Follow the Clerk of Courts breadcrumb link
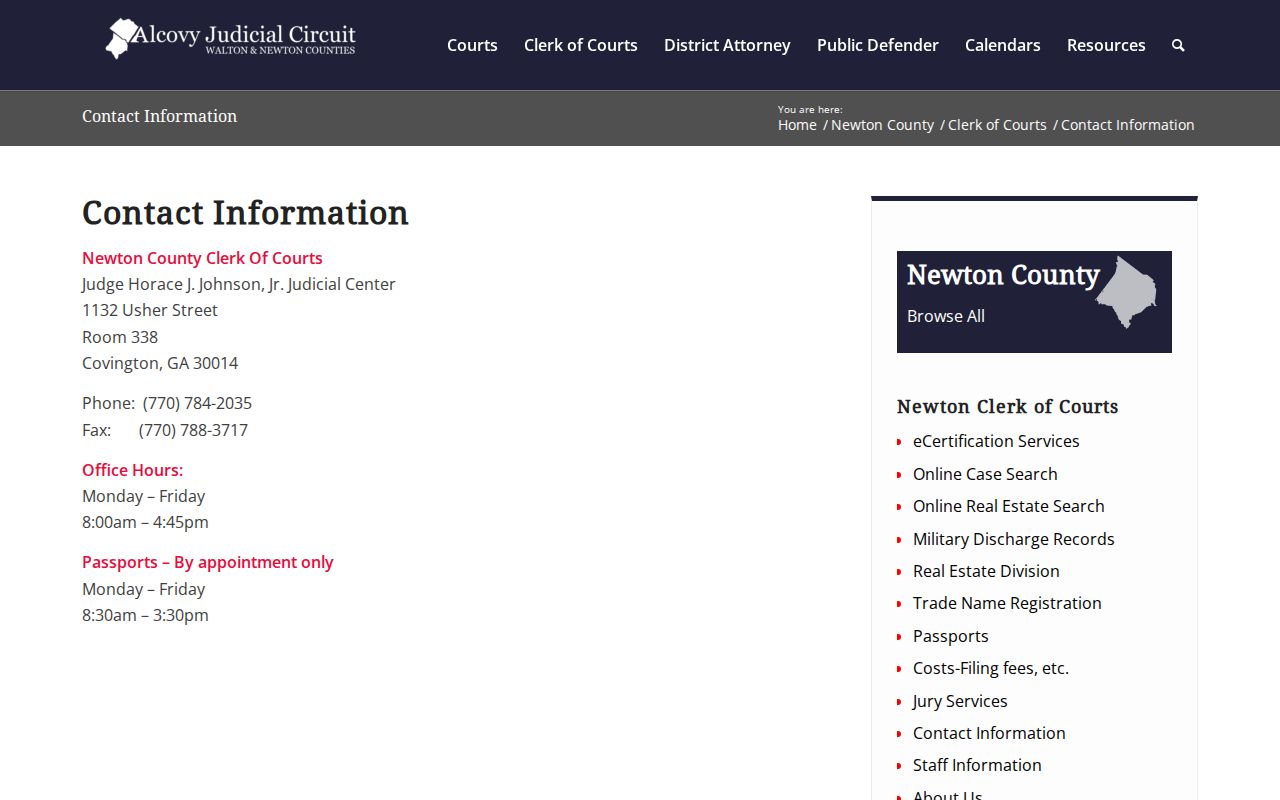 997,125
